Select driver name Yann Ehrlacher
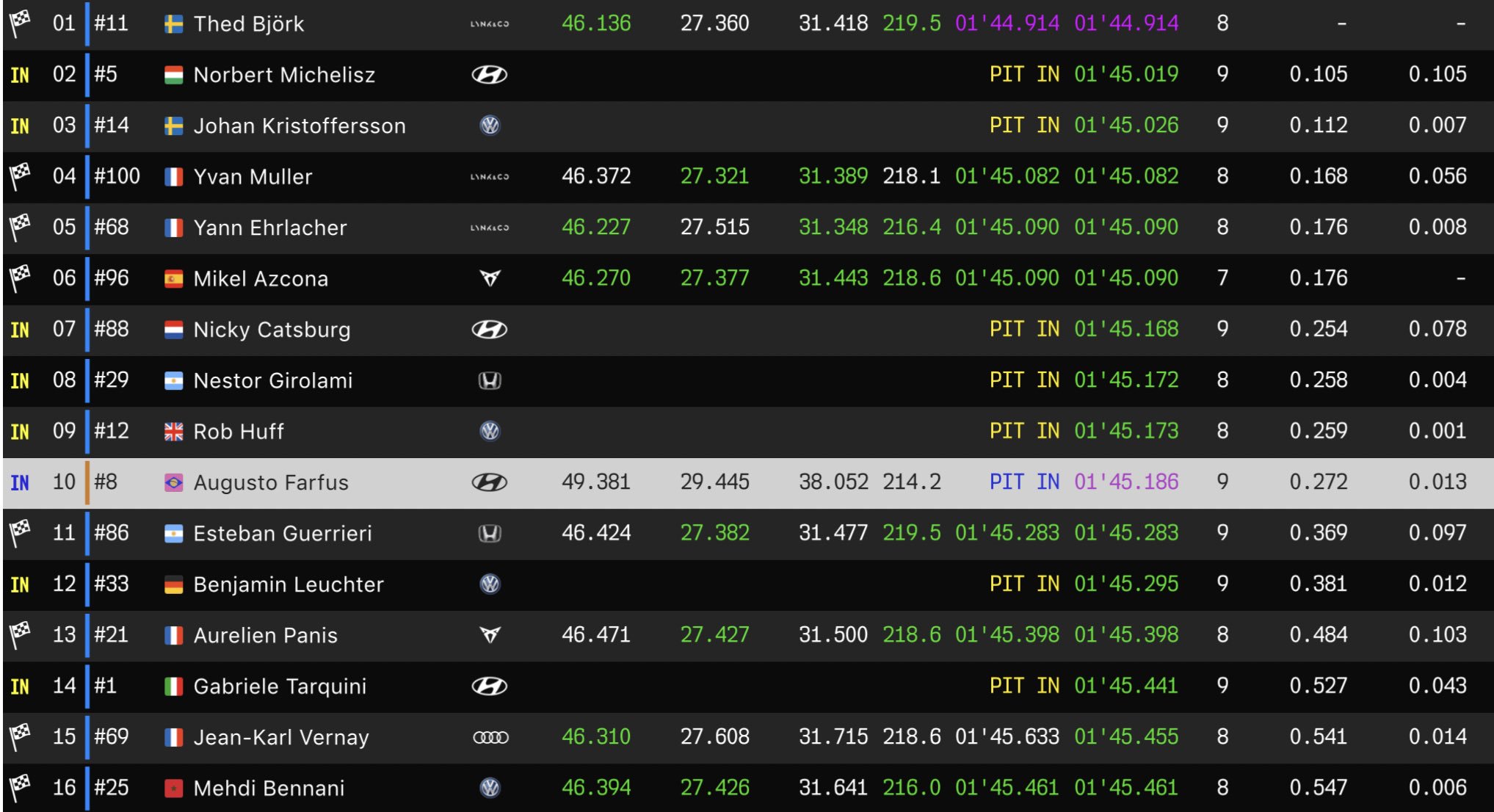The width and height of the screenshot is (1494, 812). (x=269, y=228)
